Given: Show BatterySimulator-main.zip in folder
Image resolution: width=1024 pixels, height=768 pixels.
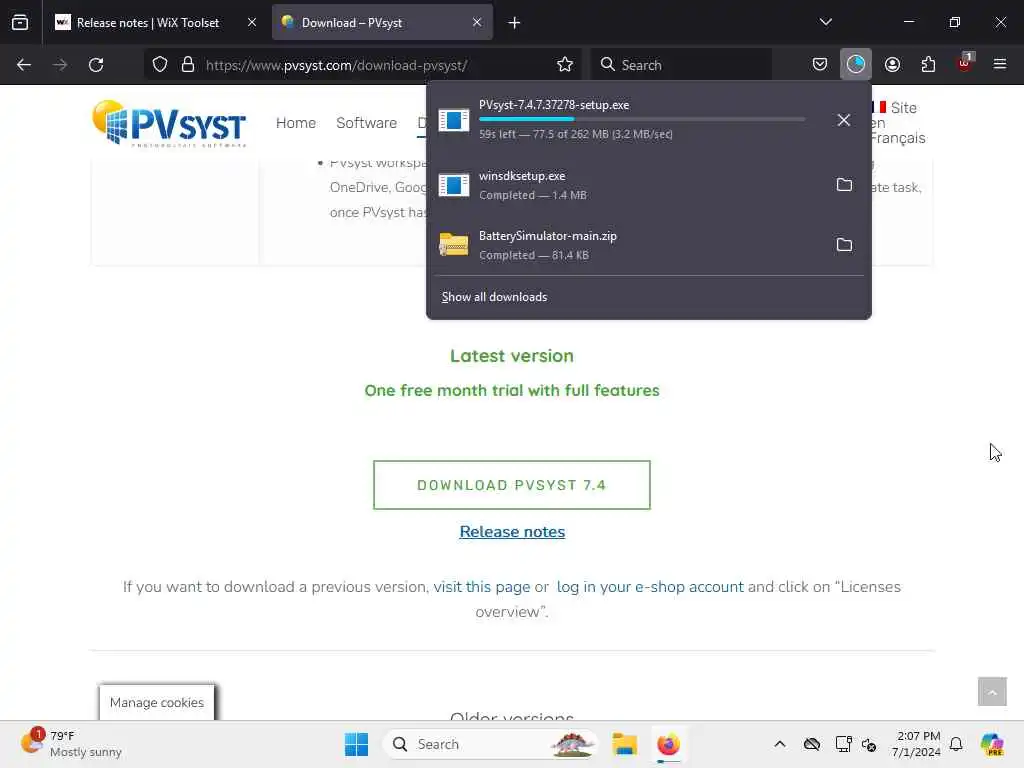Looking at the screenshot, I should pos(844,245).
